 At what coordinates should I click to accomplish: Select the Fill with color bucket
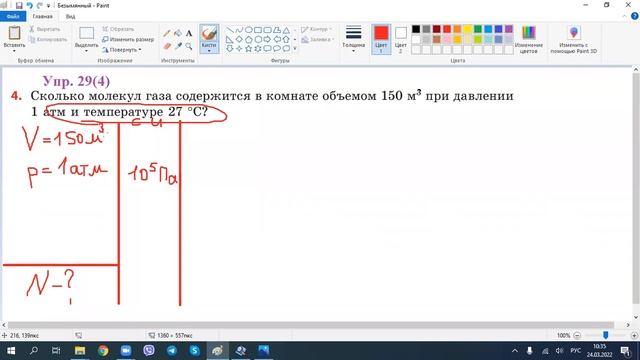178,33
